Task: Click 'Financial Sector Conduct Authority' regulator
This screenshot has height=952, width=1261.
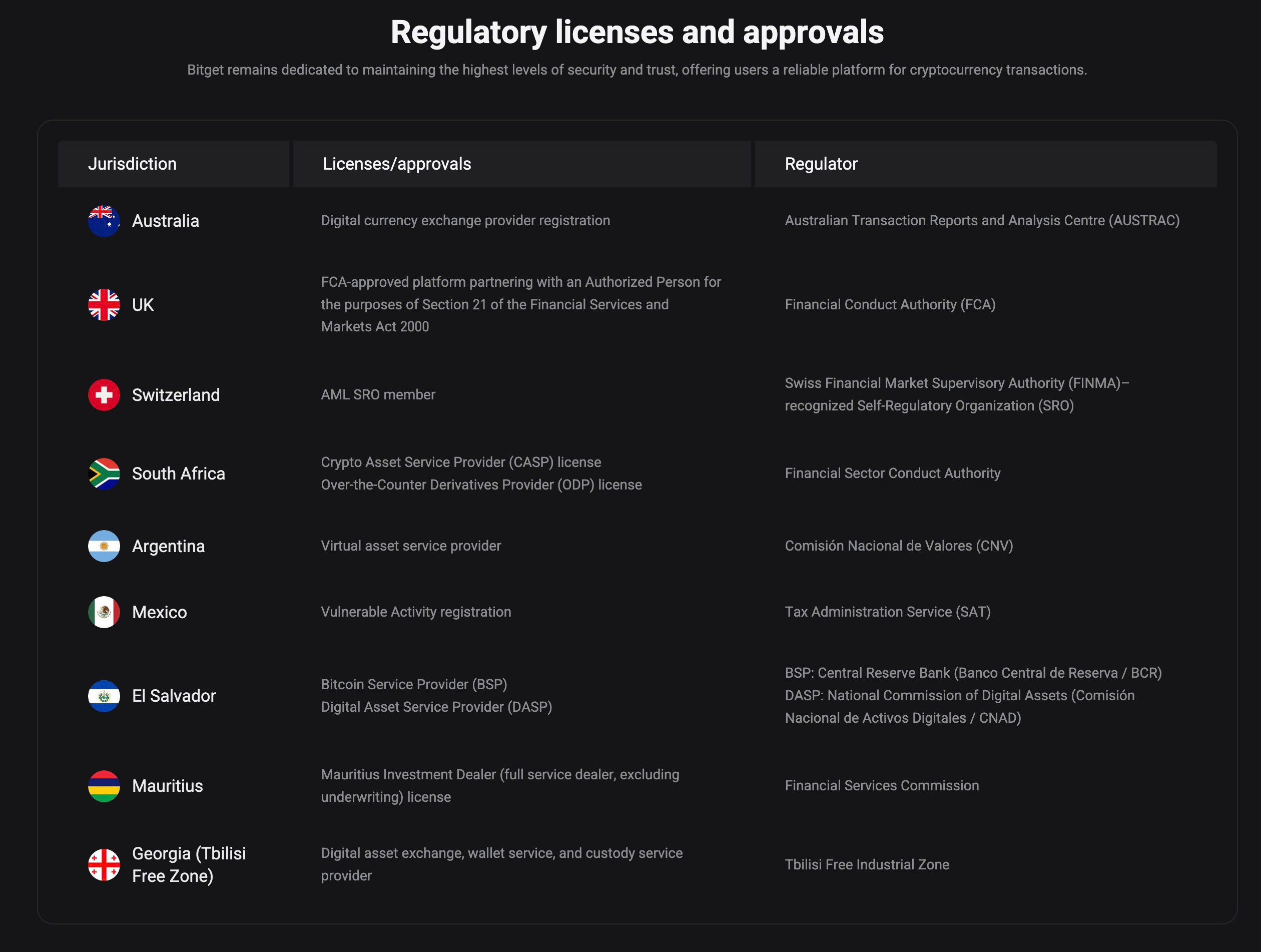Action: click(x=892, y=473)
